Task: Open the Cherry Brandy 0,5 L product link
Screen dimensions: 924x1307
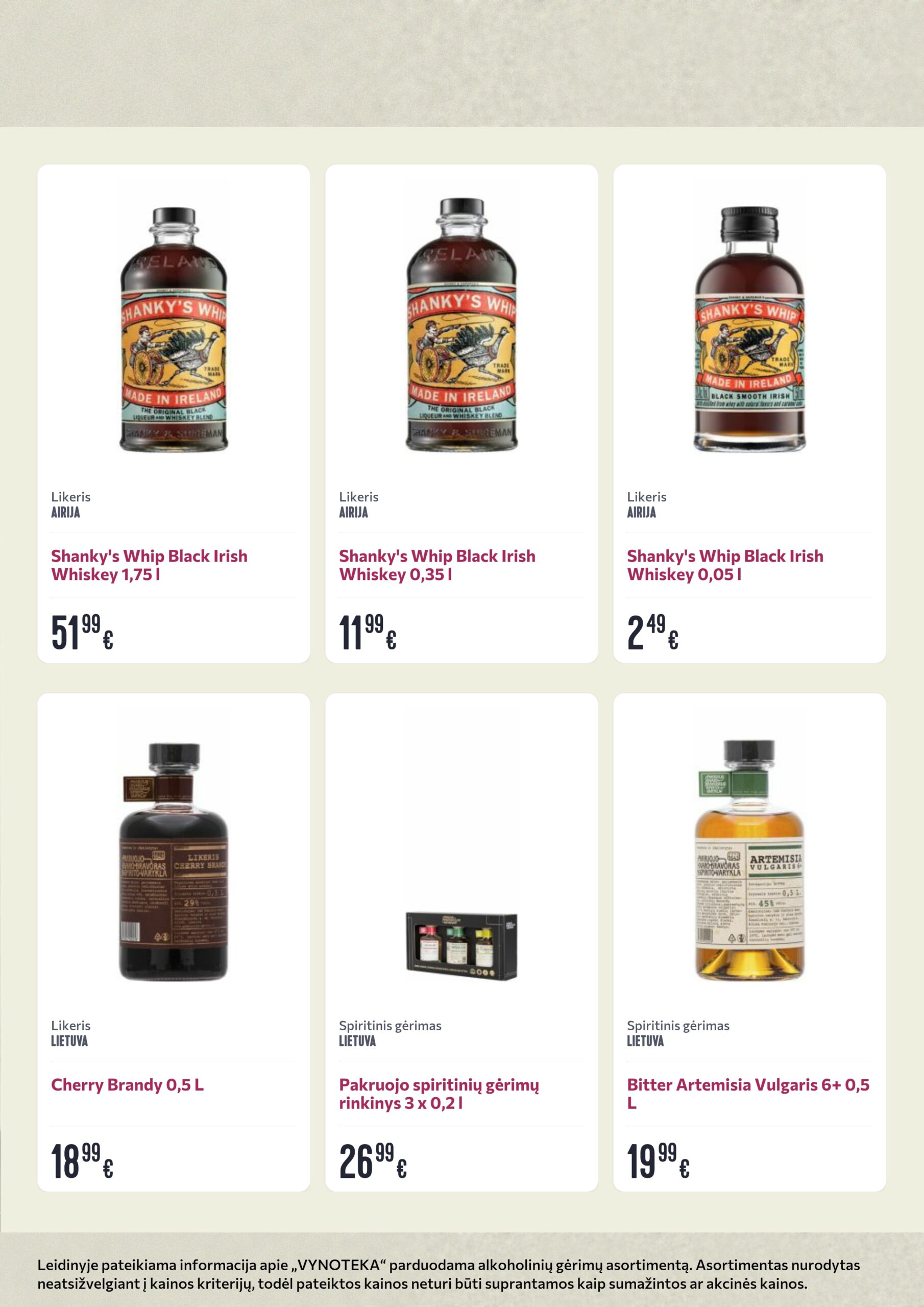Action: pyautogui.click(x=128, y=1084)
